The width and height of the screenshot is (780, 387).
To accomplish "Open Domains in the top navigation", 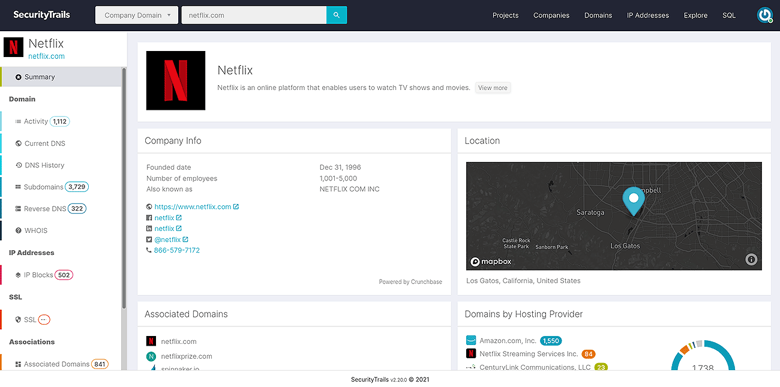I will 598,15.
